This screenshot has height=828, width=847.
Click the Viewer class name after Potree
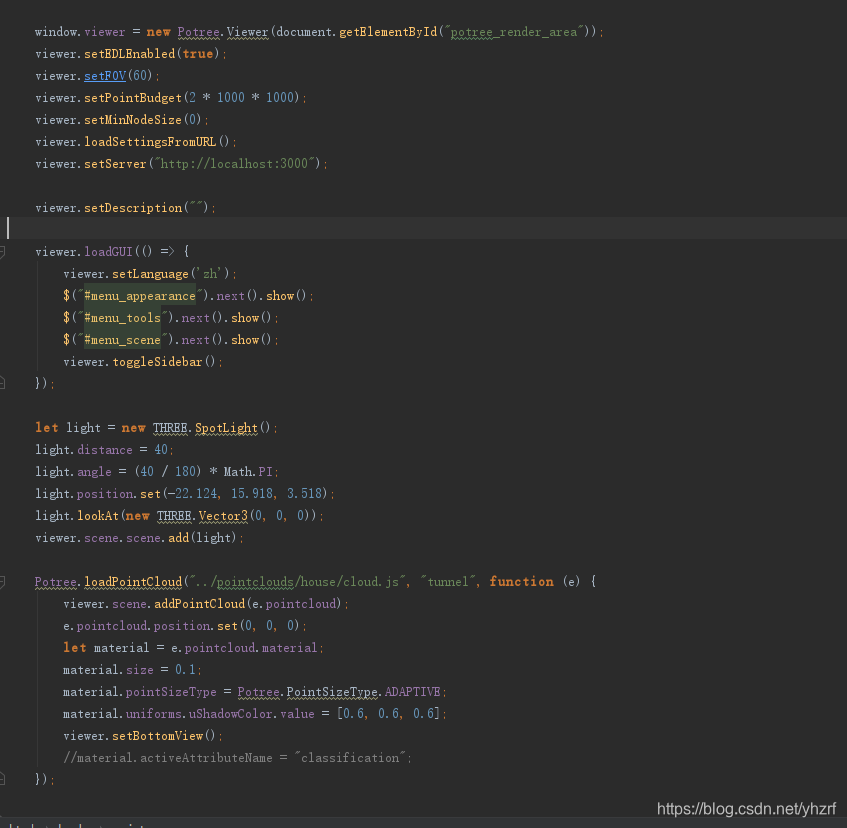(247, 32)
